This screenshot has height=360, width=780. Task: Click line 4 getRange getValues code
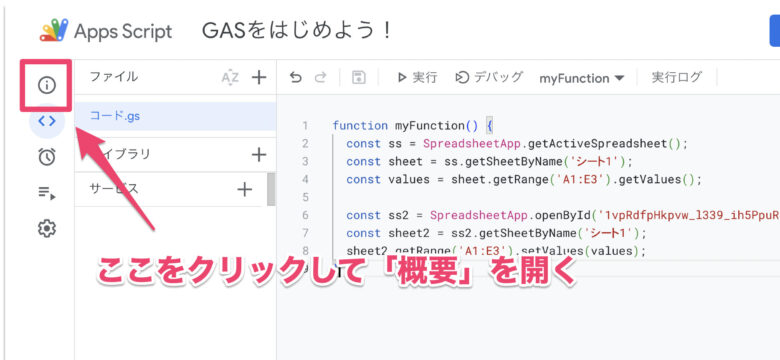(524, 180)
